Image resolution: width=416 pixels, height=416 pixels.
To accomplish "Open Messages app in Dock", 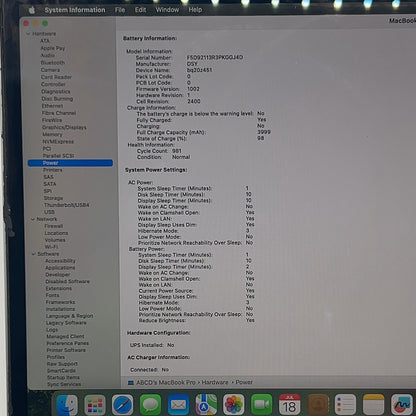I will [150, 405].
